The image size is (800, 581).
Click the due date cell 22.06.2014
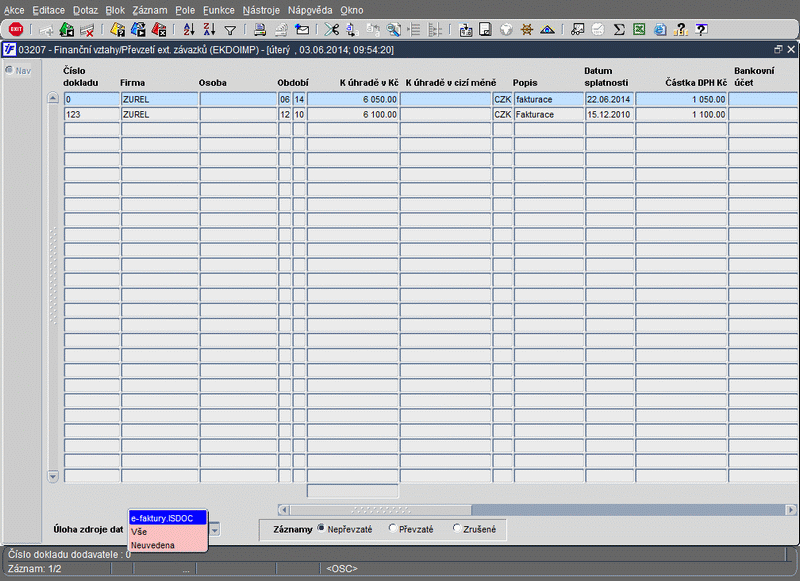click(609, 99)
